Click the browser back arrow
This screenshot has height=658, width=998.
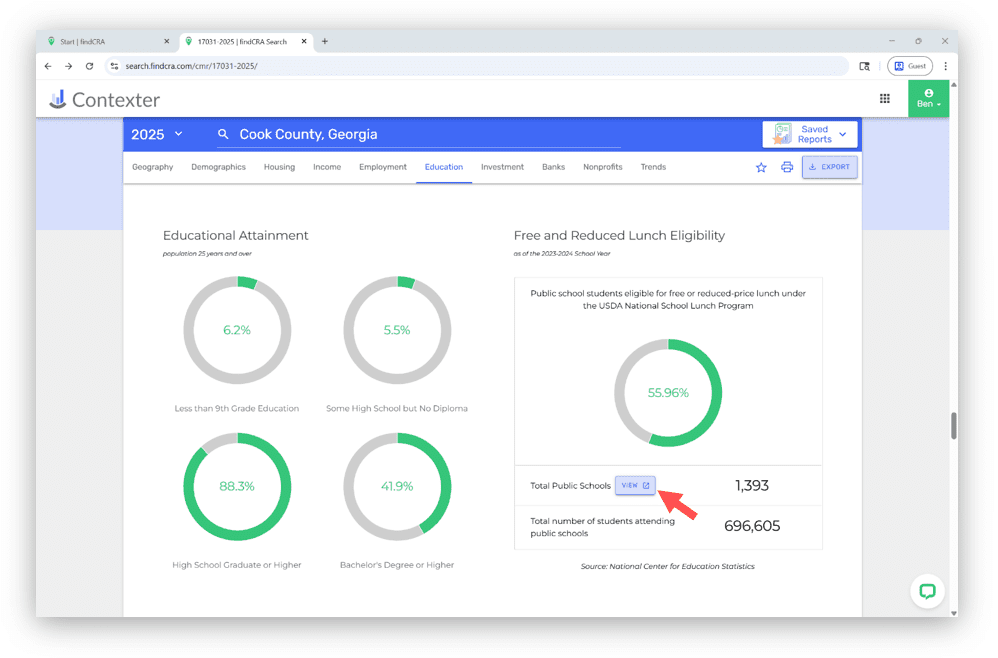pyautogui.click(x=48, y=66)
